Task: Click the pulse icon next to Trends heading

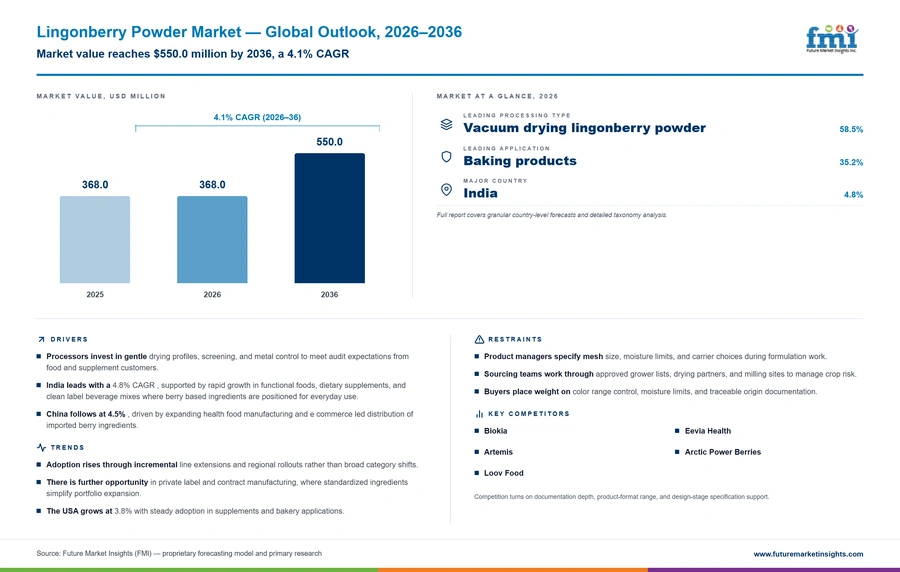Action: [x=41, y=448]
